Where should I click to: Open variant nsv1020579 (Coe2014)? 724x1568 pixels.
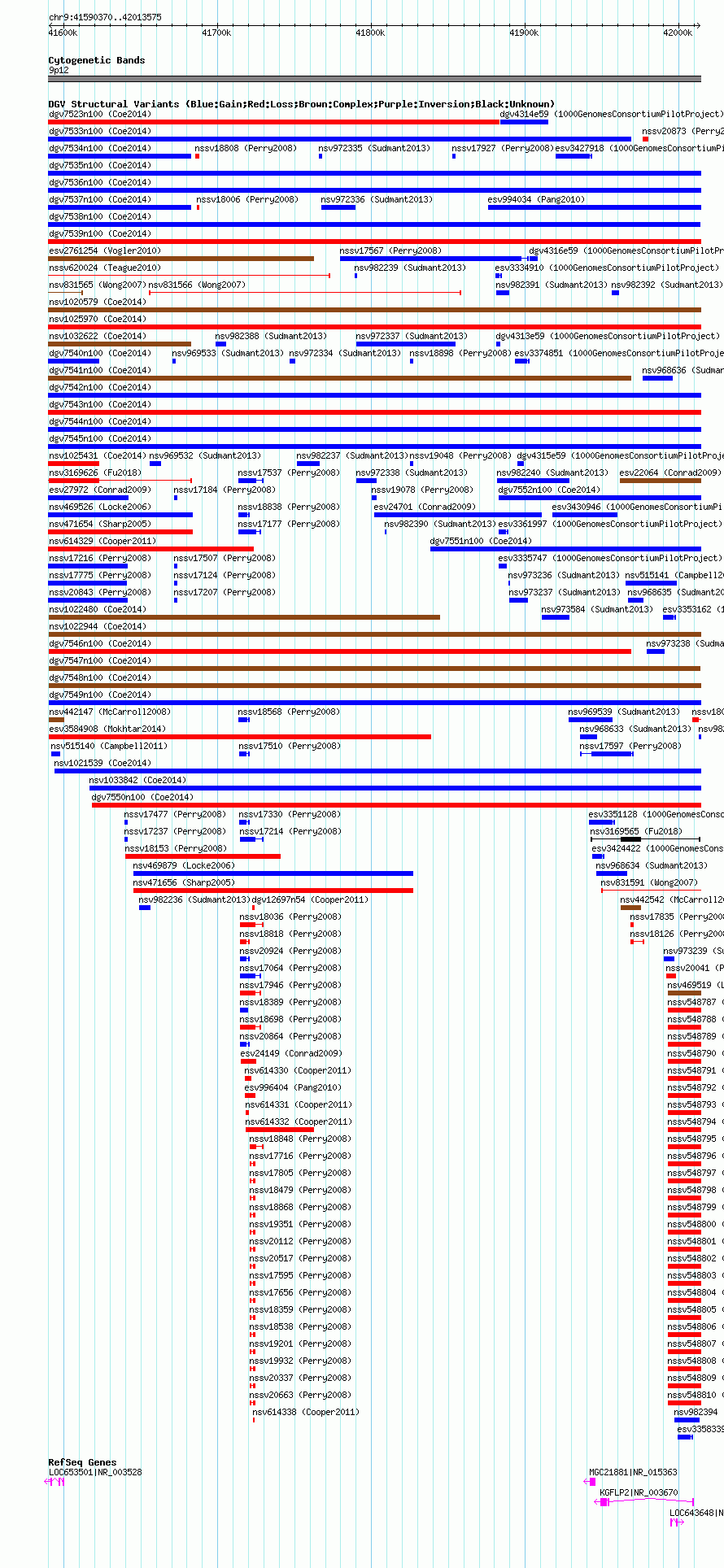[98, 302]
